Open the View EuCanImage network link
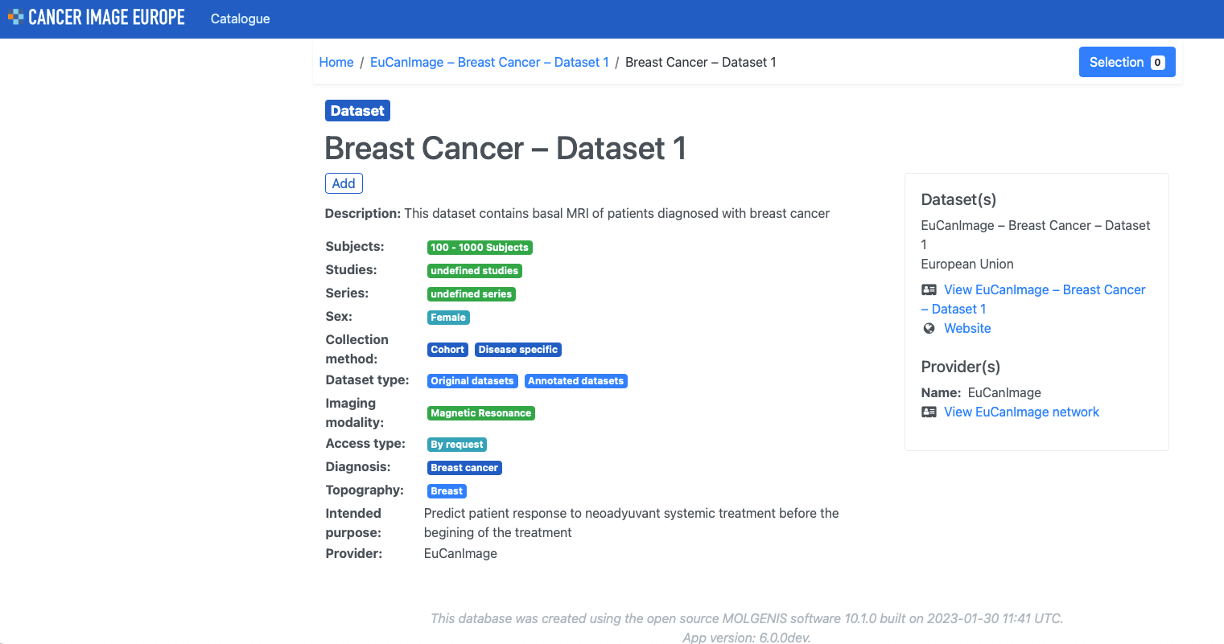The height and width of the screenshot is (644, 1224). [1021, 412]
